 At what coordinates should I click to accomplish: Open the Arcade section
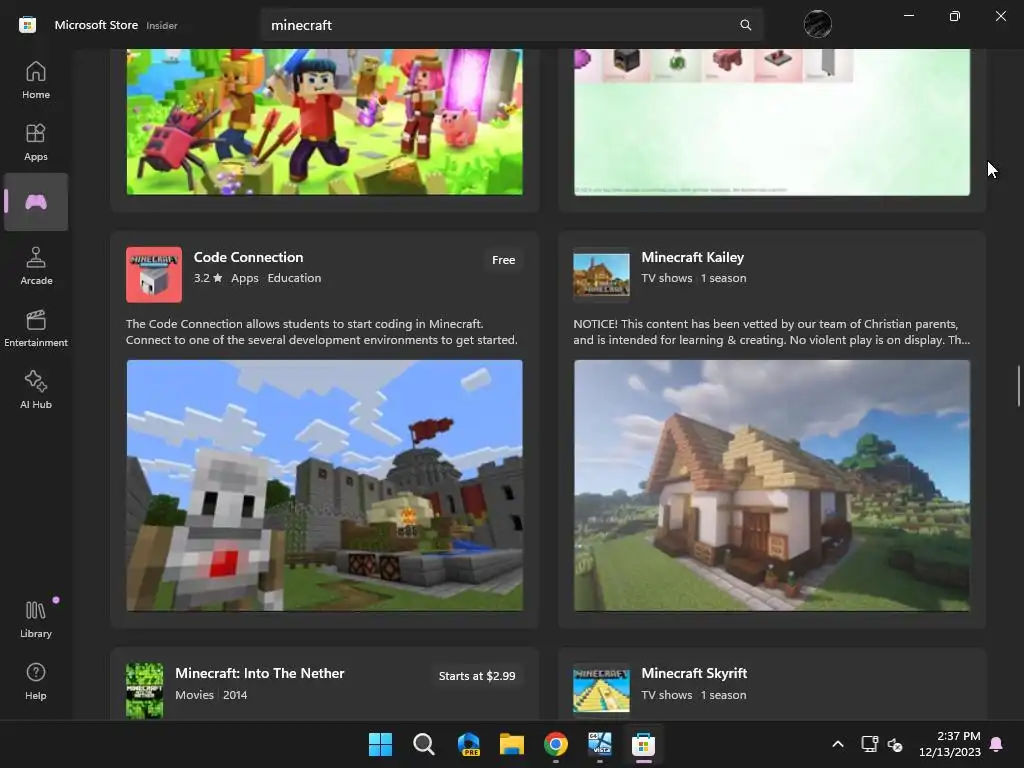[36, 266]
